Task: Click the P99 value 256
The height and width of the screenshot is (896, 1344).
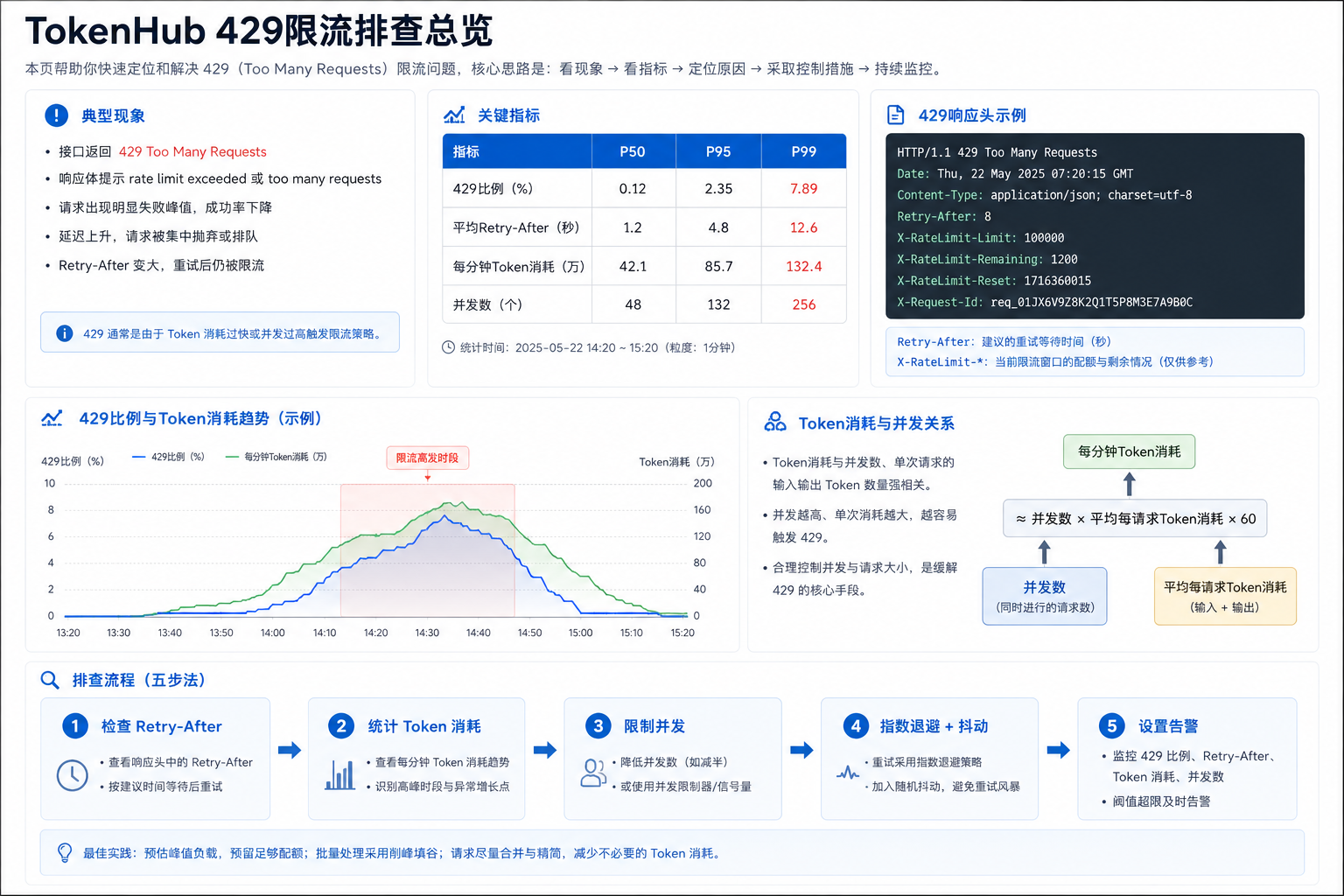Action: tap(803, 304)
